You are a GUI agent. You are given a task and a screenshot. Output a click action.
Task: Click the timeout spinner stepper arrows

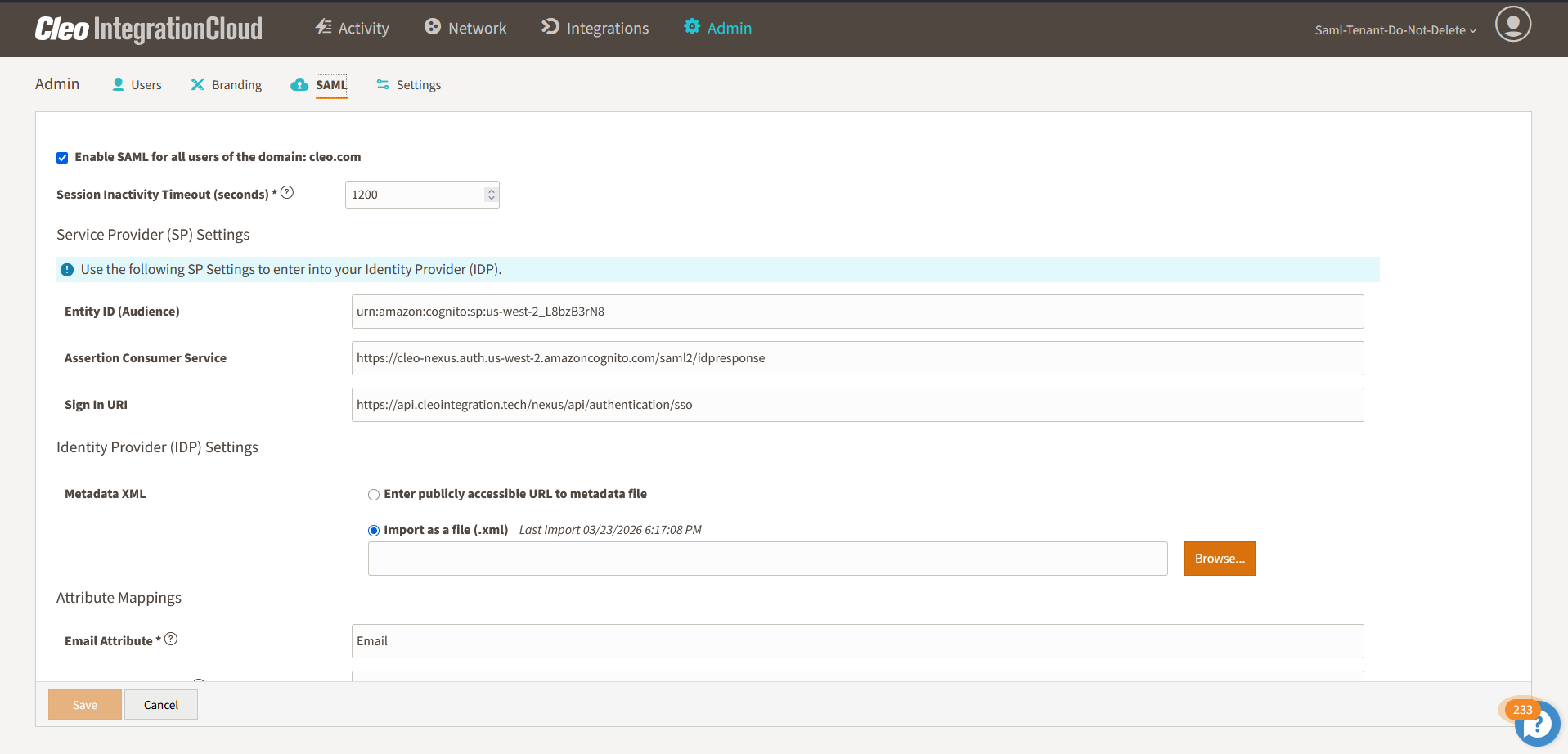(x=491, y=195)
